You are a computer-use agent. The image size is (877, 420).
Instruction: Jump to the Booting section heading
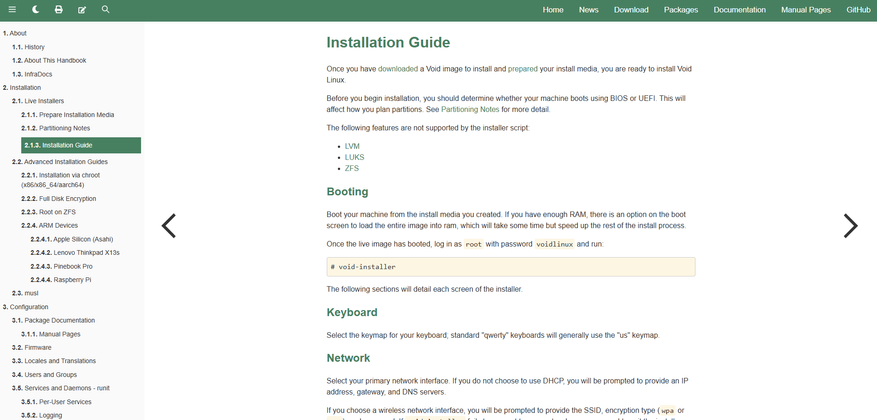348,191
